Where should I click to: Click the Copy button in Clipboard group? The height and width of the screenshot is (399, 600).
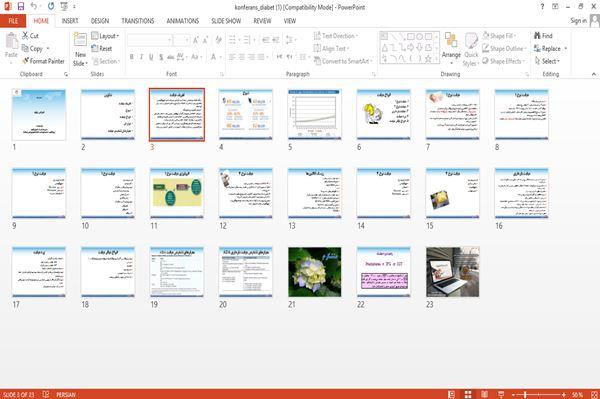click(33, 49)
